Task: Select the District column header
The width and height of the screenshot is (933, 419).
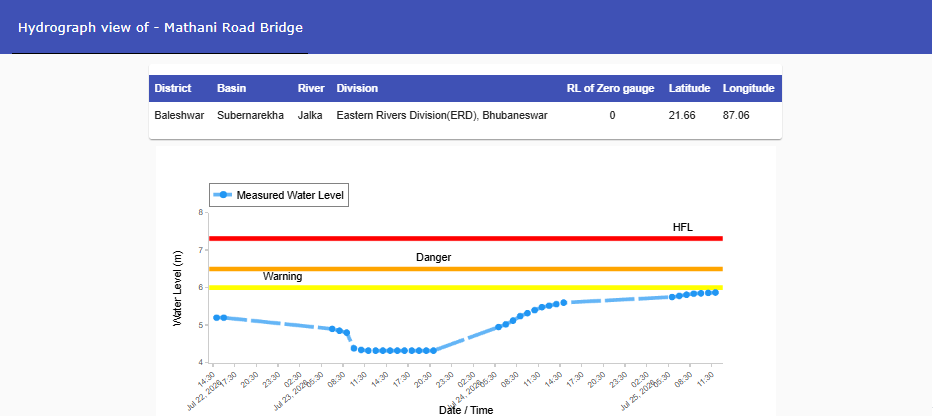Action: click(173, 88)
